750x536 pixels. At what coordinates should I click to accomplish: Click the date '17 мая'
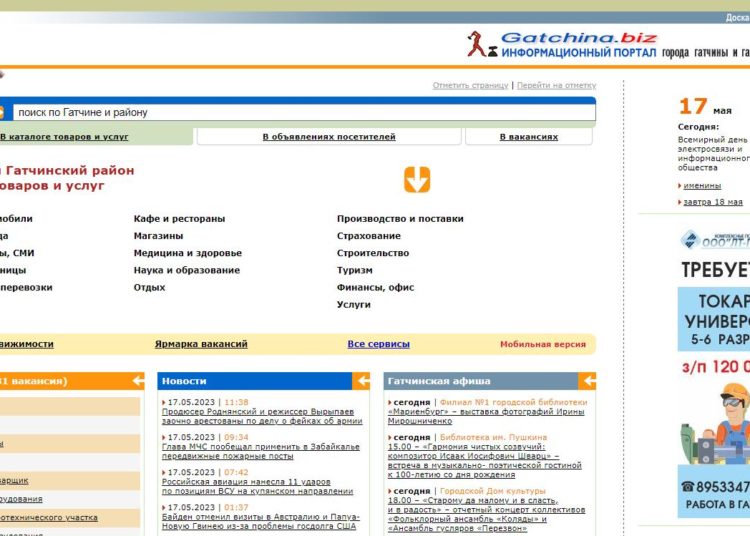click(705, 107)
